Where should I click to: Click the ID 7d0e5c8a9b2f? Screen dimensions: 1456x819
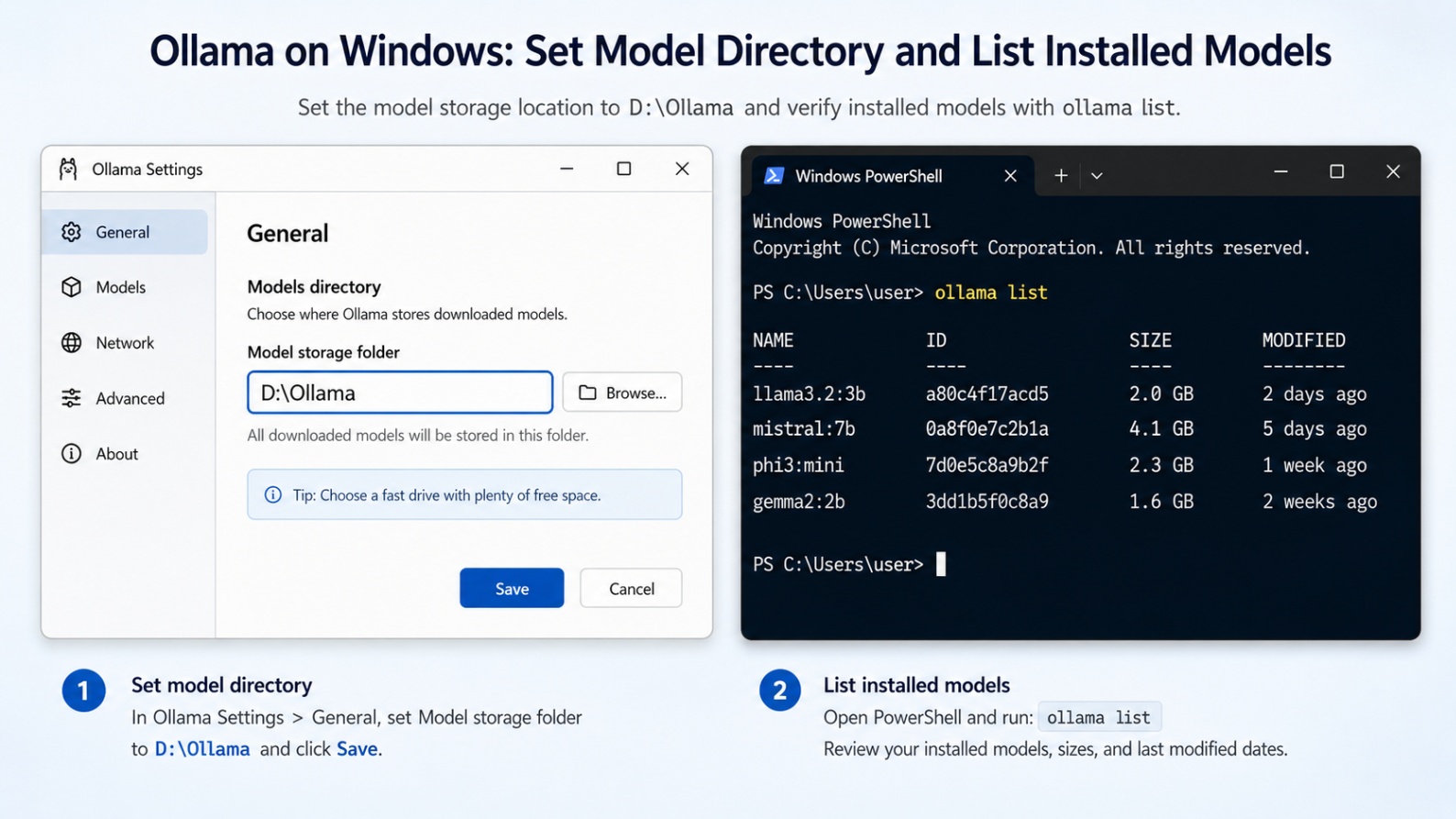(x=987, y=465)
